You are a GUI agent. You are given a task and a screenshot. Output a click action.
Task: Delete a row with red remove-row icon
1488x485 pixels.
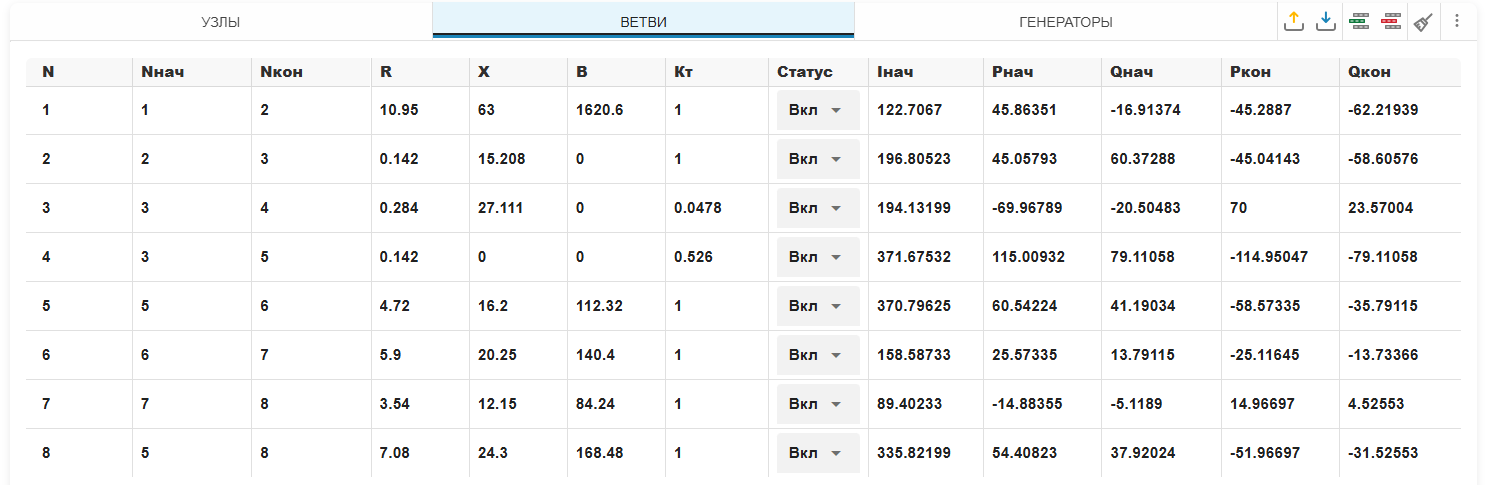click(1390, 21)
